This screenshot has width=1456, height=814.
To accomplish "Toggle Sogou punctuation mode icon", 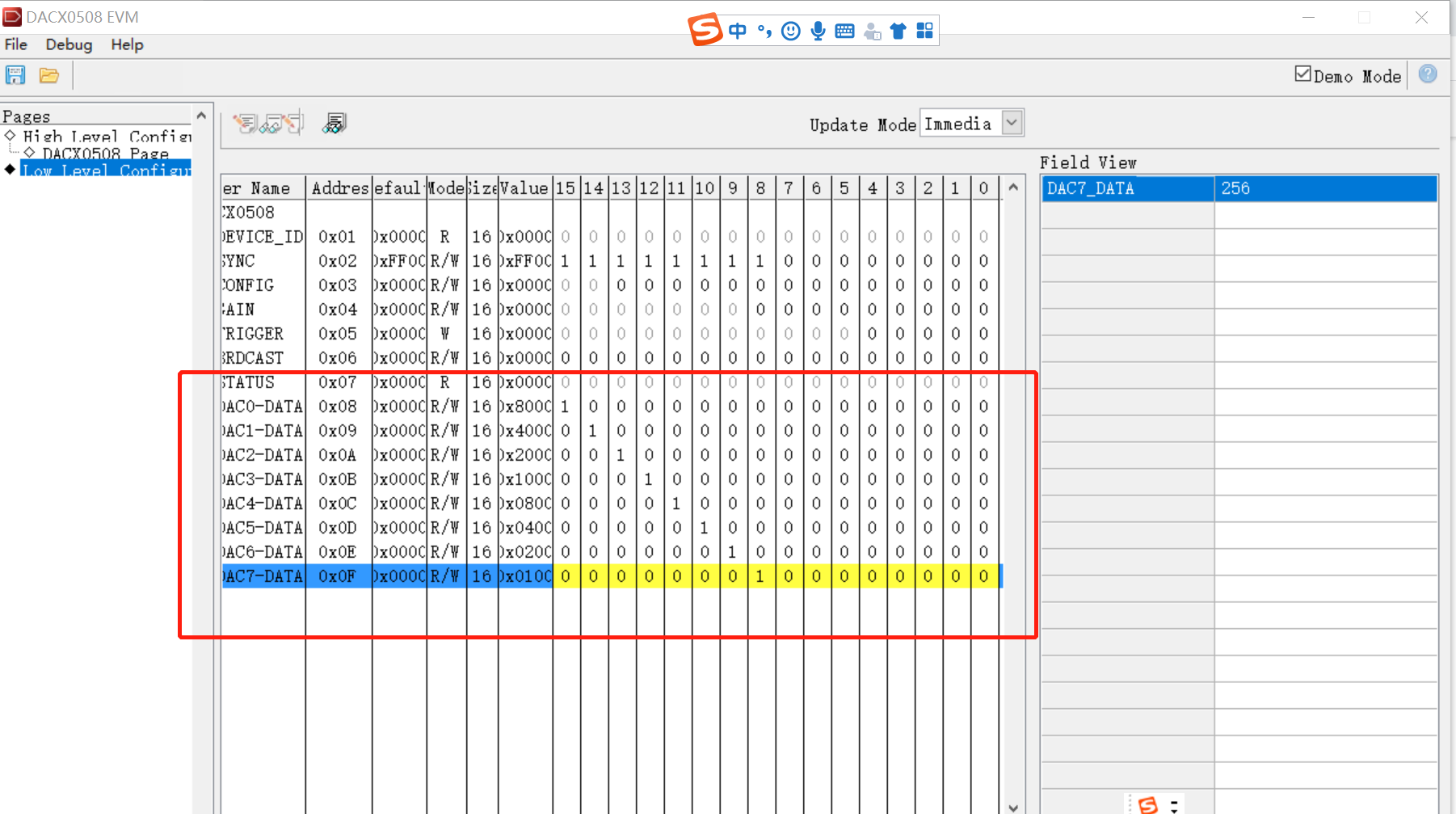I will pos(764,31).
